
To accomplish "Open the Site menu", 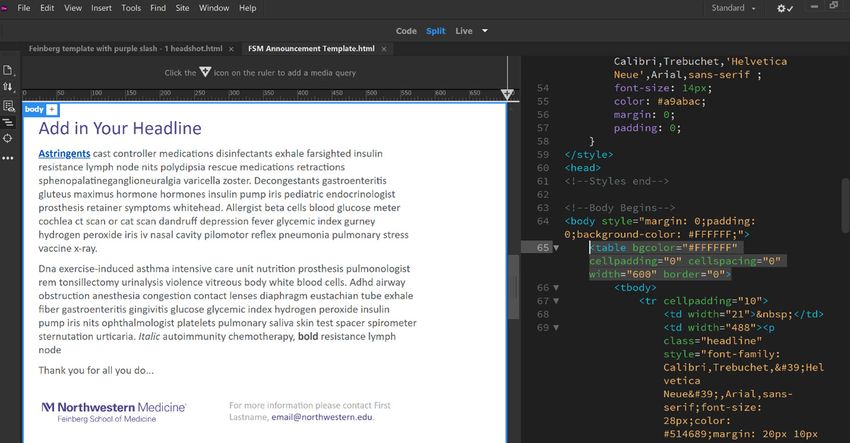I will click(x=182, y=8).
